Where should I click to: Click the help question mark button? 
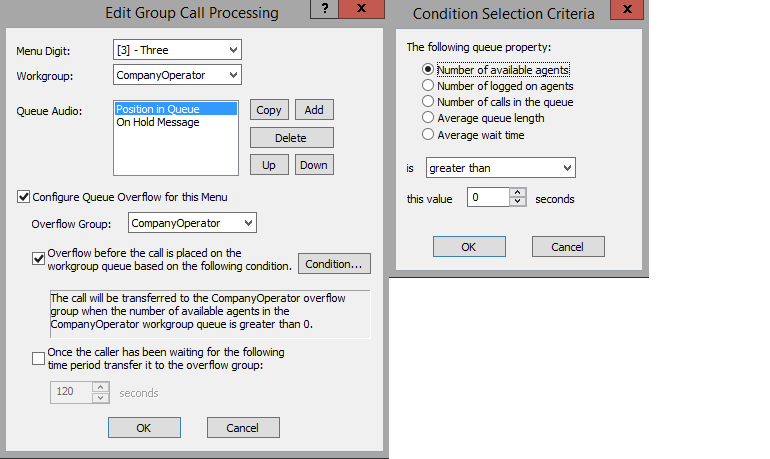coord(321,9)
